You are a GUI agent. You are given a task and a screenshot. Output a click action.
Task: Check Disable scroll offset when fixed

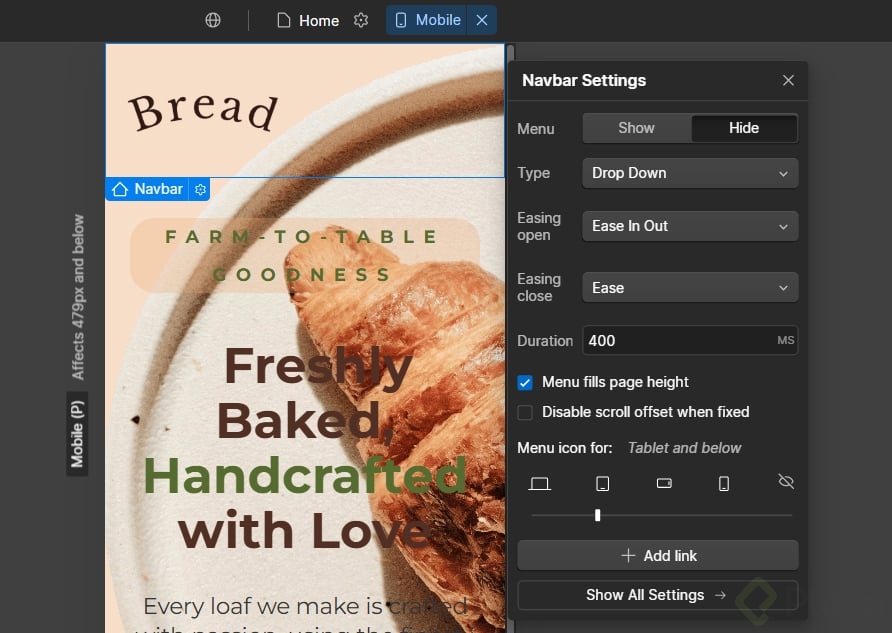(525, 412)
